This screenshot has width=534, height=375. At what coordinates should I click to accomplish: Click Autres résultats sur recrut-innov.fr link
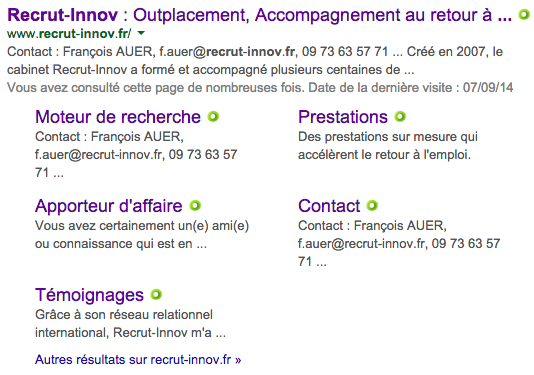(x=138, y=360)
